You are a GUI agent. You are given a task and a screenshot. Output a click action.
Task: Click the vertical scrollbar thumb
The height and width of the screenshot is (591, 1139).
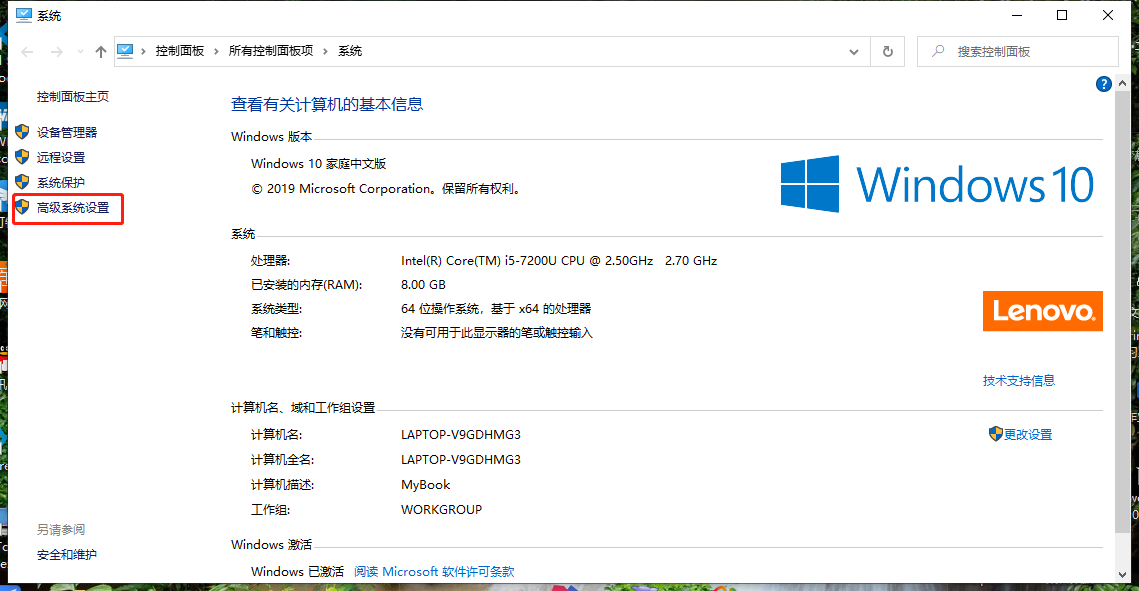point(1122,312)
